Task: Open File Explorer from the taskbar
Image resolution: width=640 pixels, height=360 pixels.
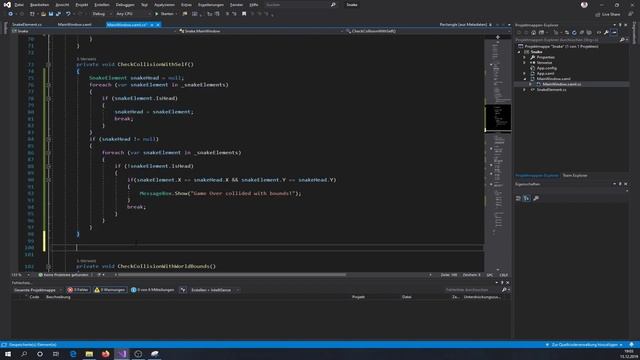Action: click(89, 354)
